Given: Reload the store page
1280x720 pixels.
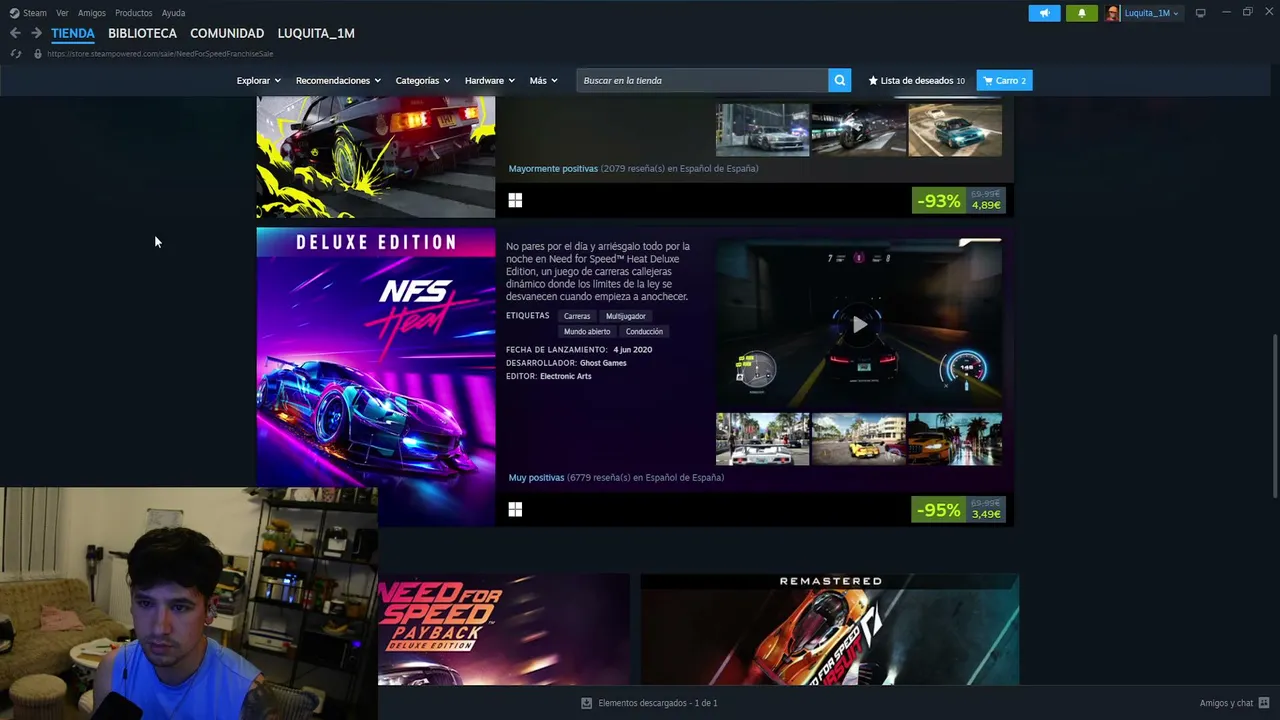Looking at the screenshot, I should pos(16,53).
